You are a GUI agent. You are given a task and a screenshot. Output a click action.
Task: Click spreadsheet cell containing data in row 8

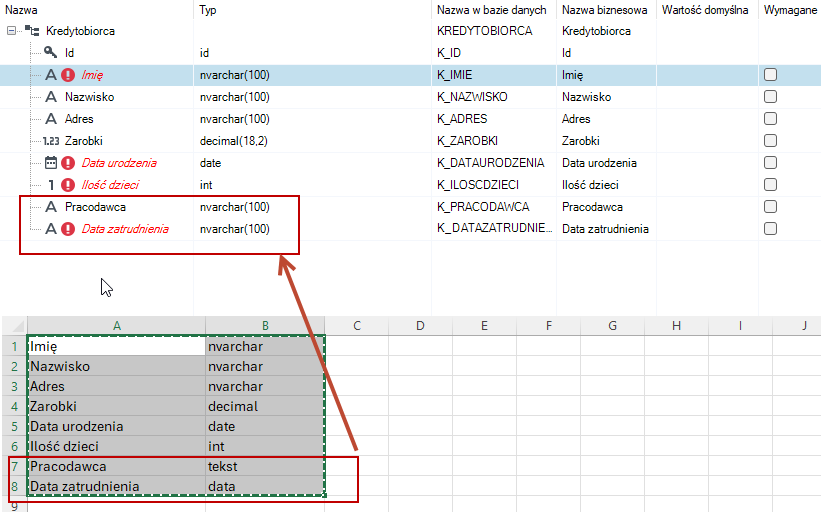[x=265, y=486]
